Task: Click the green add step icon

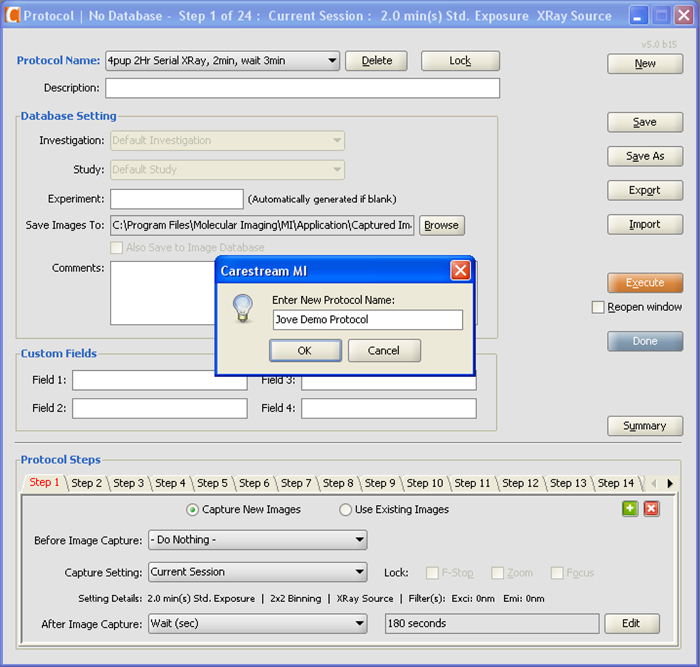Action: tap(630, 509)
